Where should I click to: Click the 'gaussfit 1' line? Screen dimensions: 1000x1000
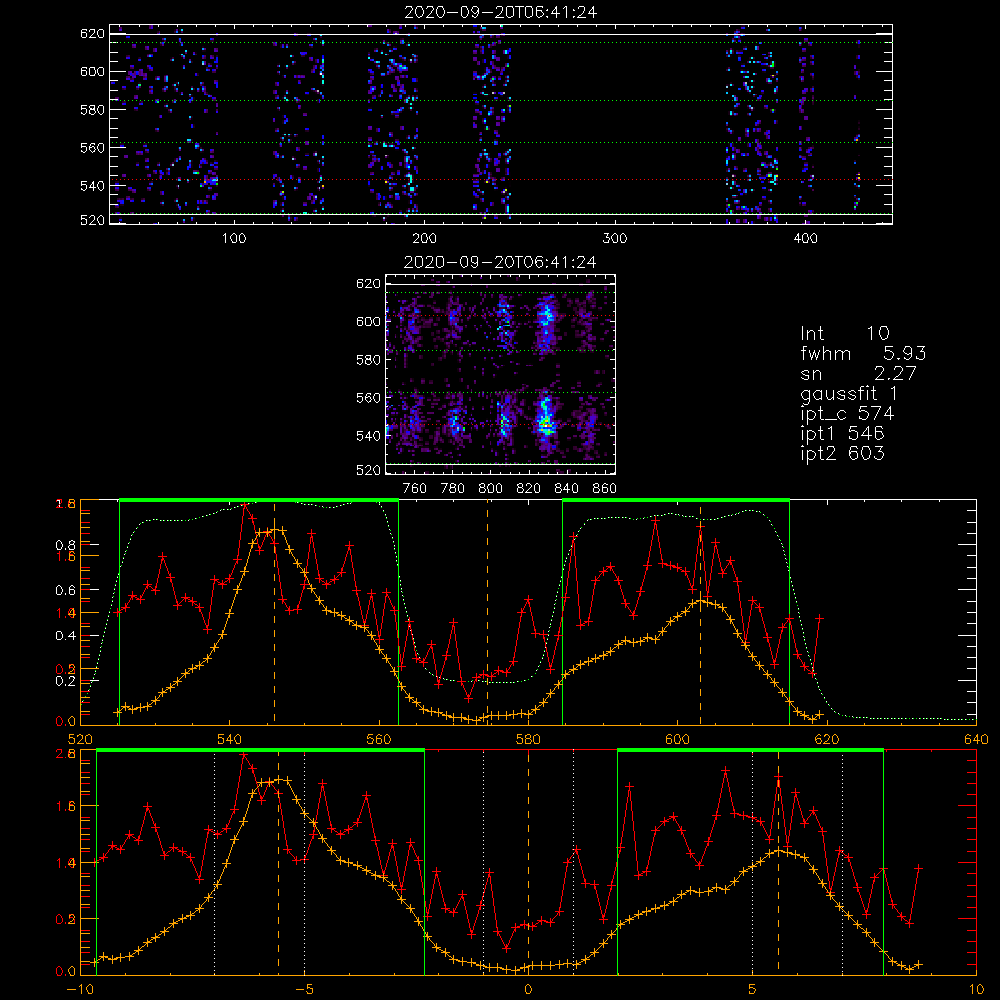pyautogui.click(x=849, y=393)
